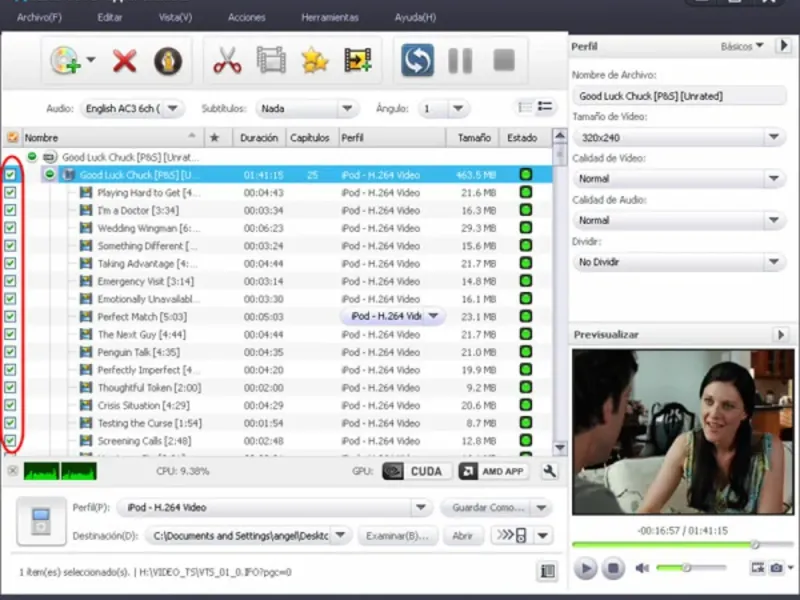Screen dimensions: 800x600
Task: Open the Audio English AC3 dropdown
Action: pyautogui.click(x=133, y=108)
